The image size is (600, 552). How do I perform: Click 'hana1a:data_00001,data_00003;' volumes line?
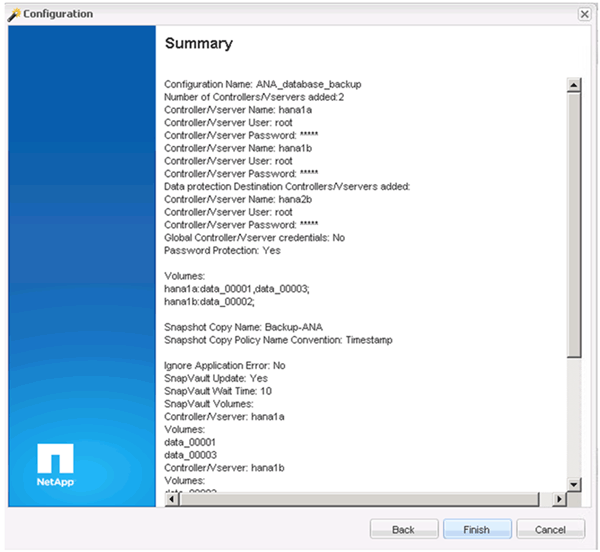[x=237, y=289]
